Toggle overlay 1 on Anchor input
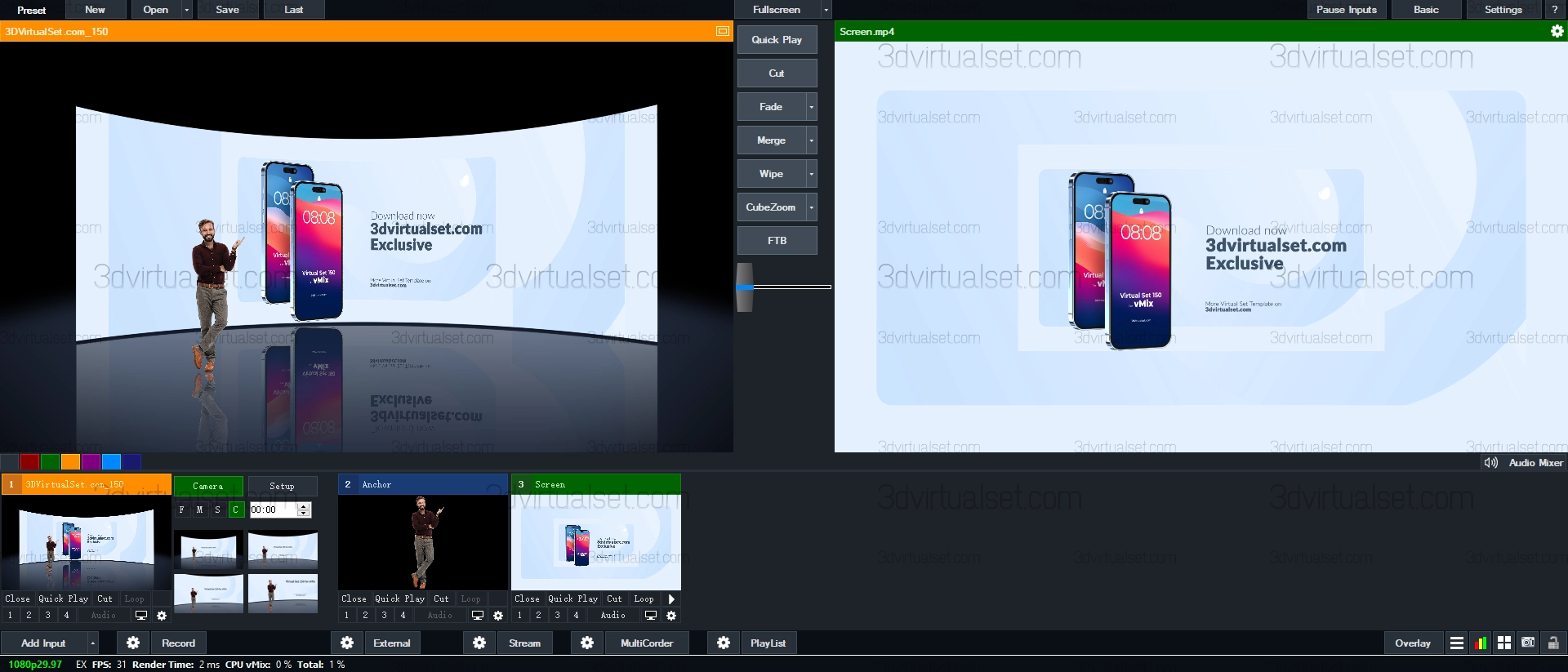 click(346, 615)
